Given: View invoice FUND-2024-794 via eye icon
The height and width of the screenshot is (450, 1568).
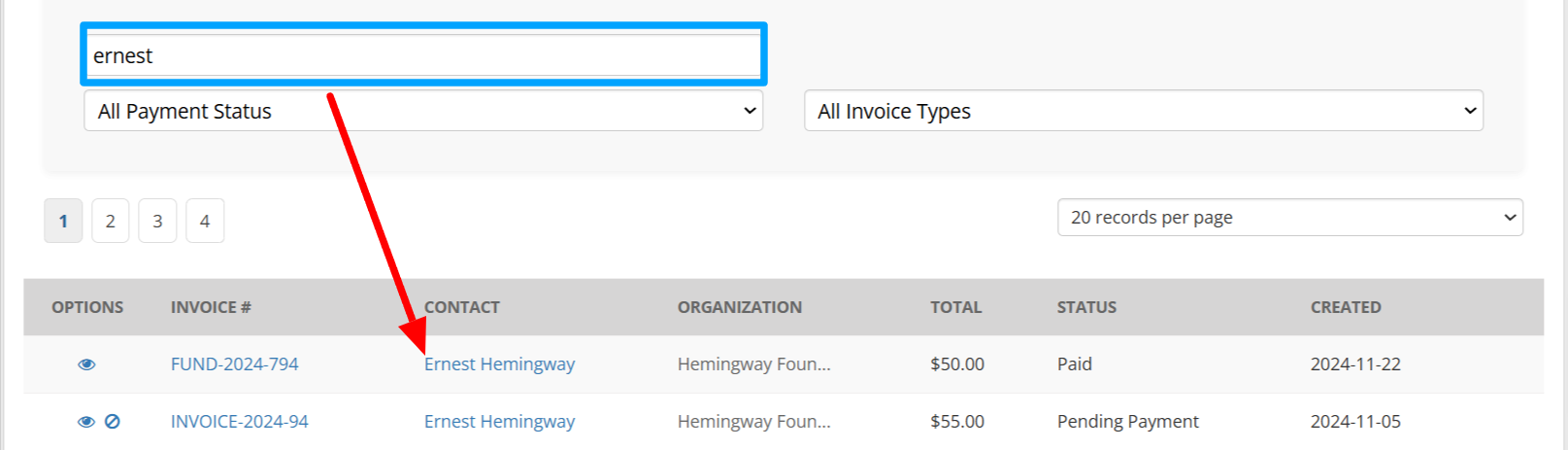Looking at the screenshot, I should tap(86, 364).
